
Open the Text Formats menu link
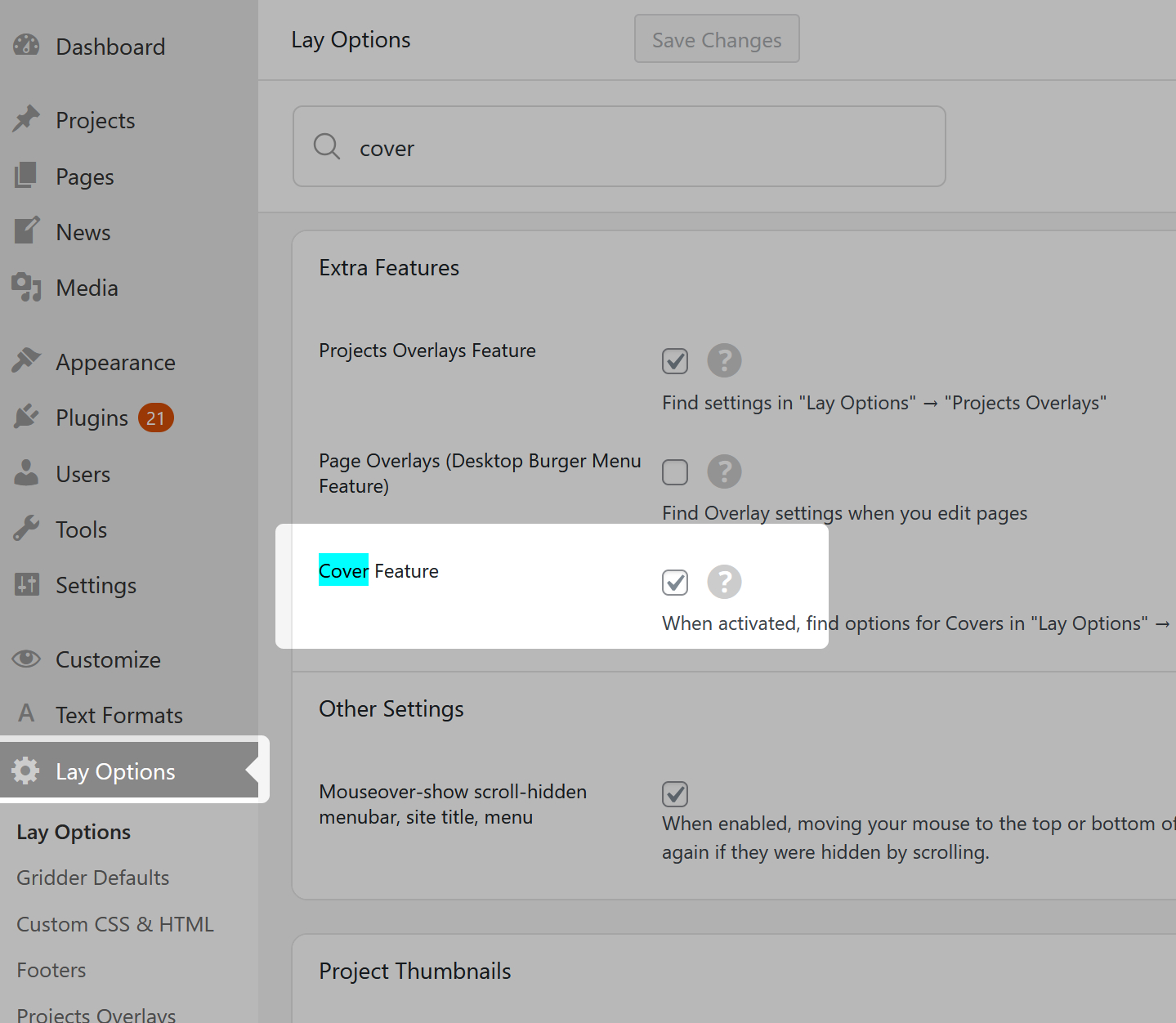click(119, 715)
